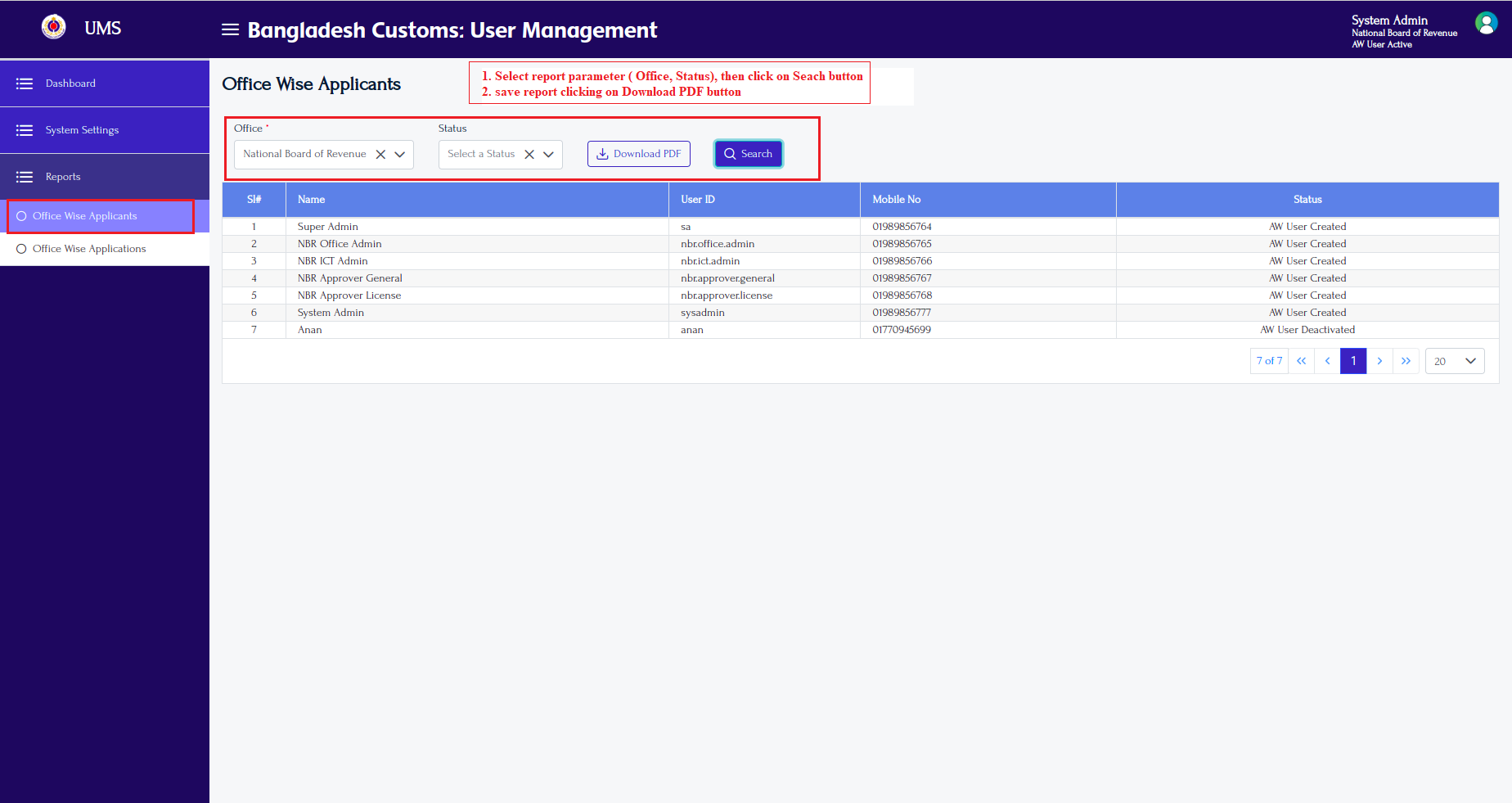This screenshot has height=803, width=1512.
Task: Click mobile number 01989856777
Action: [x=902, y=313]
